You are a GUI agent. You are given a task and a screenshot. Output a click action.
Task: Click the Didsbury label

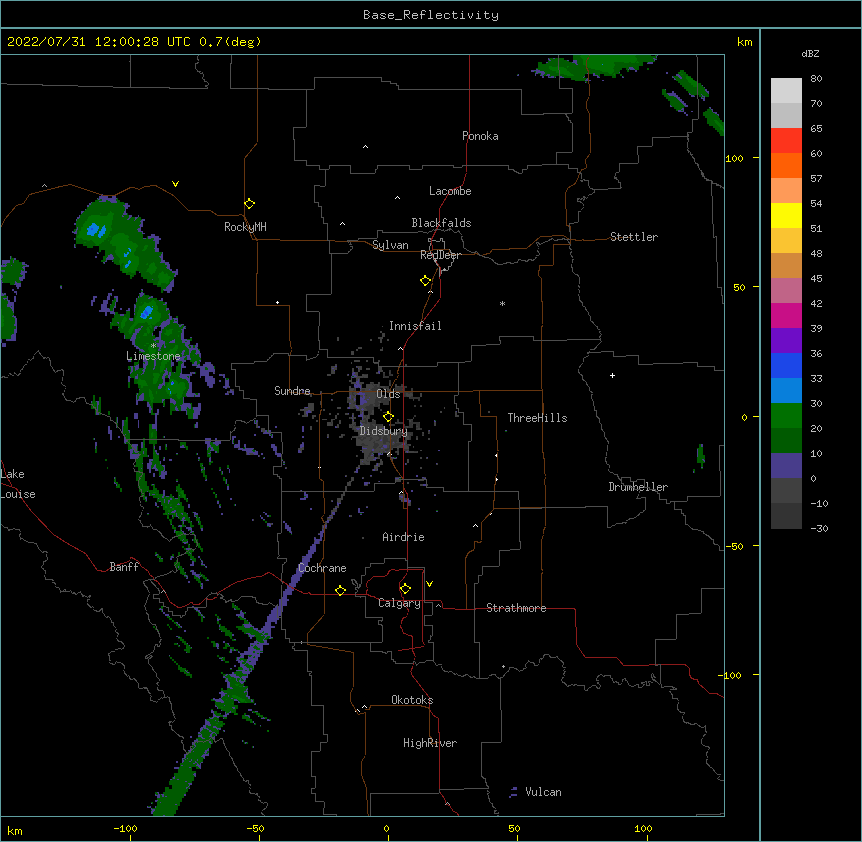(384, 431)
